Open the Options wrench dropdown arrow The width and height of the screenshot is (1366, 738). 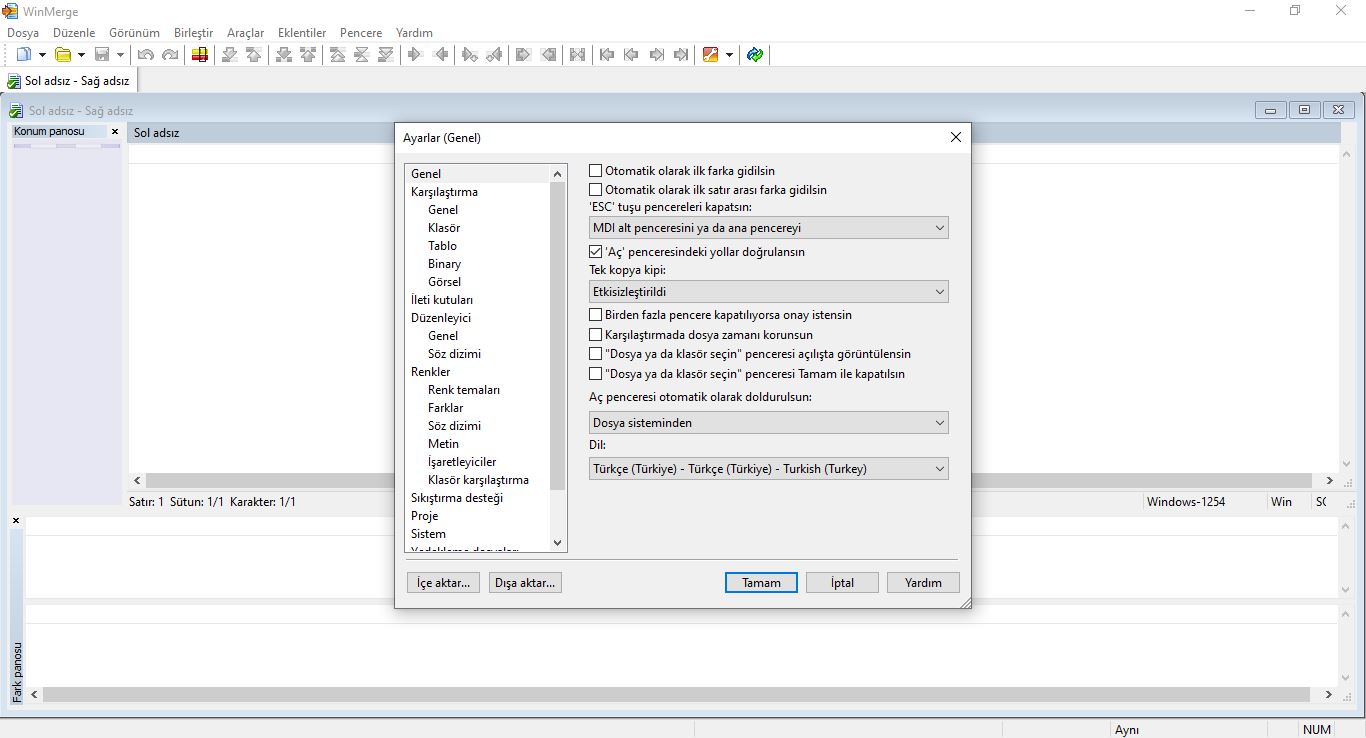pos(729,55)
